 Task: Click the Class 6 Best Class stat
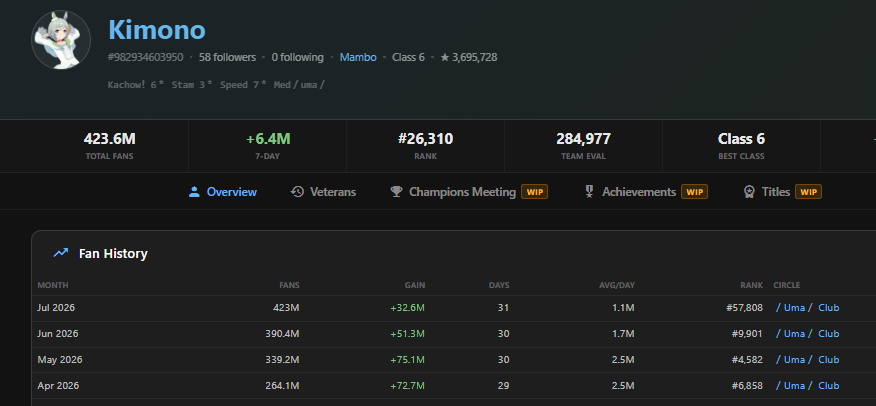[741, 146]
